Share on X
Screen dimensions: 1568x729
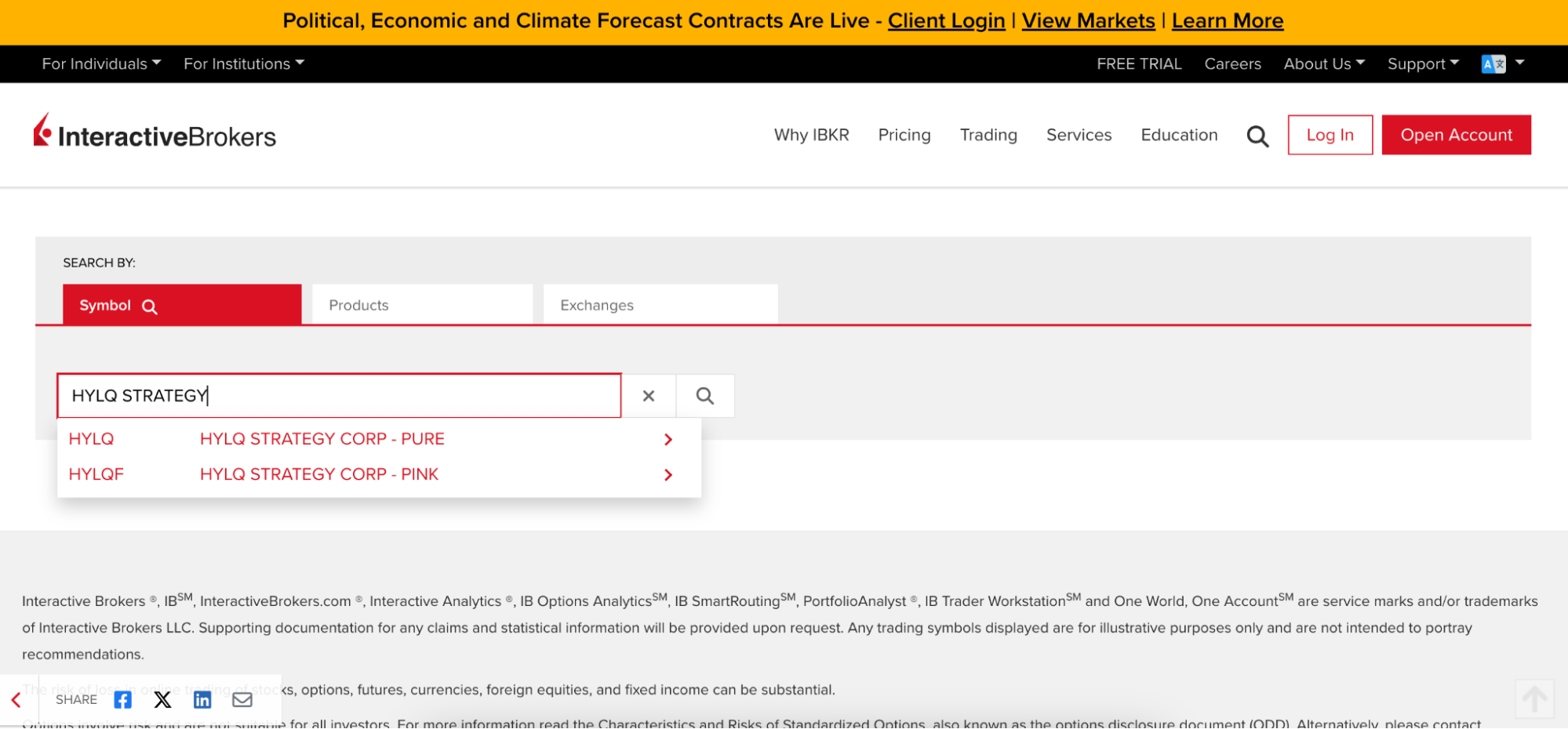(x=162, y=699)
